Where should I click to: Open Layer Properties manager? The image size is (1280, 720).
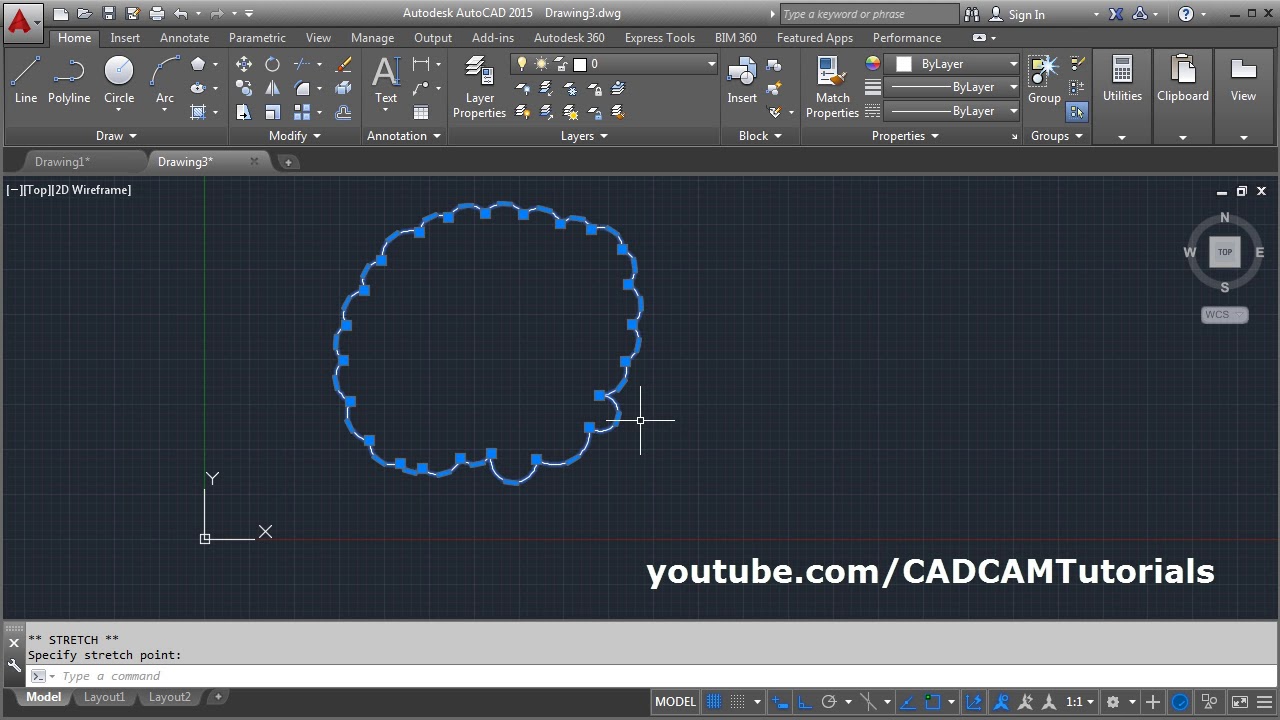pyautogui.click(x=480, y=87)
